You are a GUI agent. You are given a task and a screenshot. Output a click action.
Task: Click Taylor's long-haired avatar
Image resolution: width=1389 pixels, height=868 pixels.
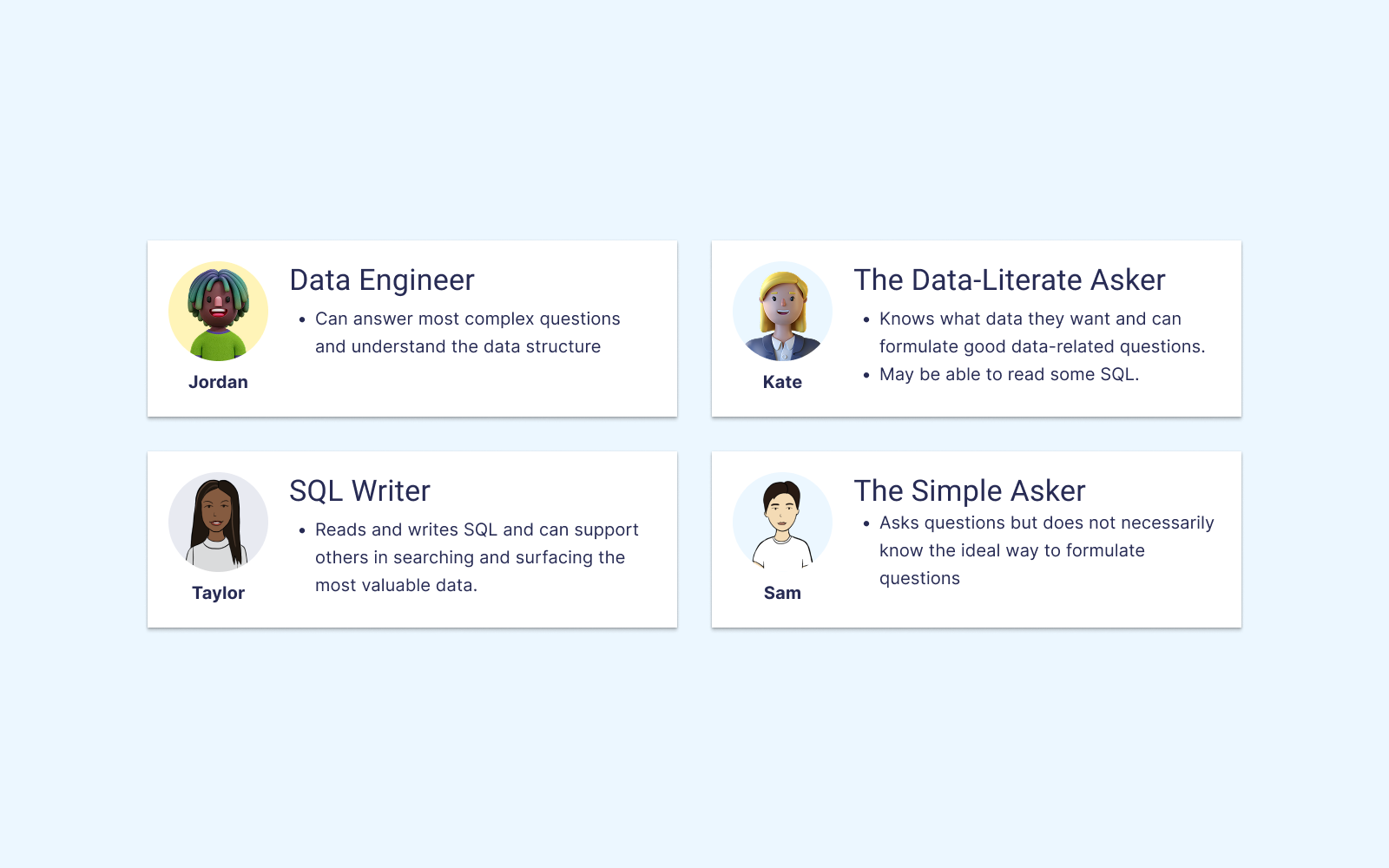click(218, 523)
